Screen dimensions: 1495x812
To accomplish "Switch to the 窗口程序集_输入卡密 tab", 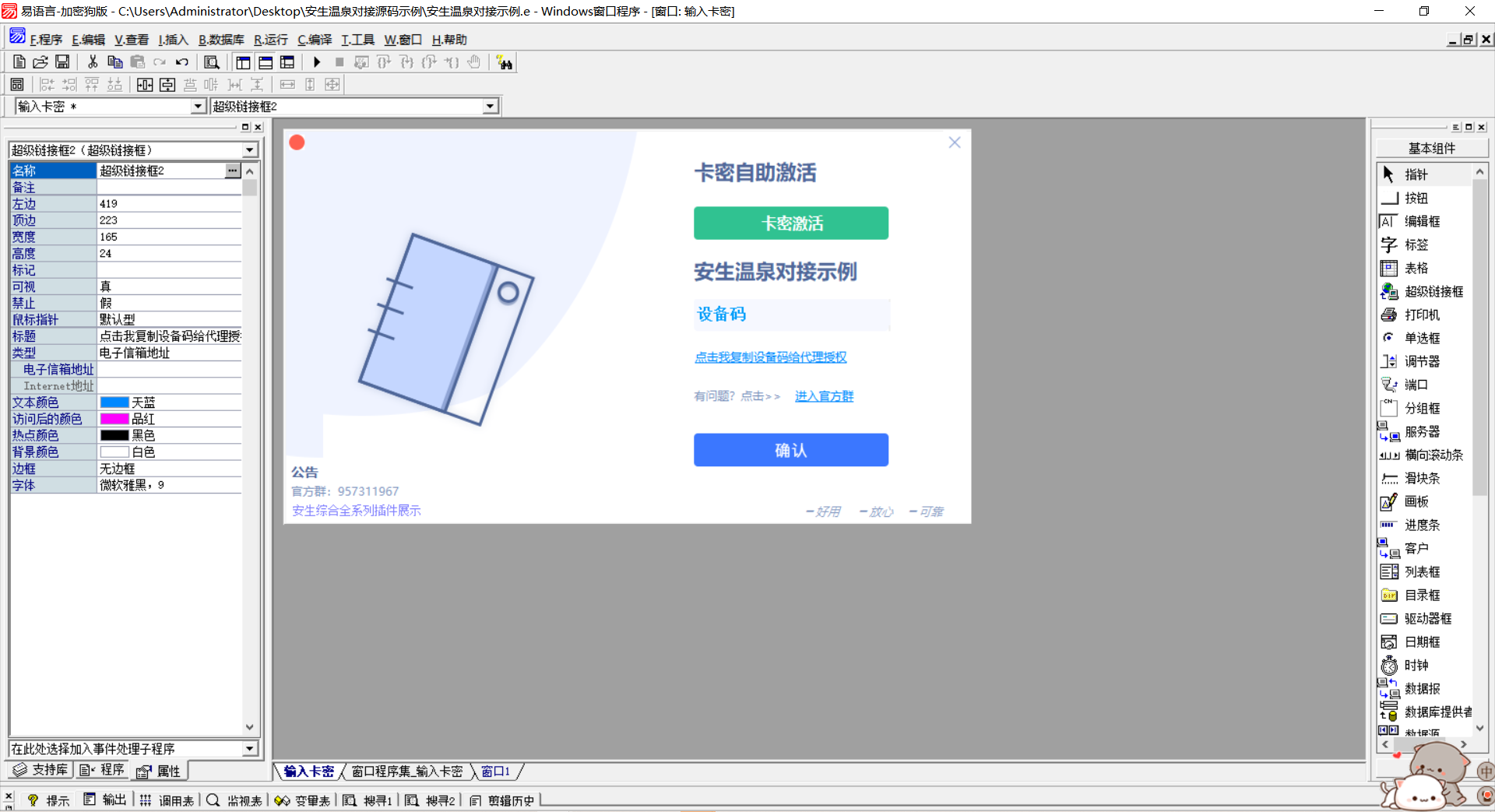I will [406, 772].
